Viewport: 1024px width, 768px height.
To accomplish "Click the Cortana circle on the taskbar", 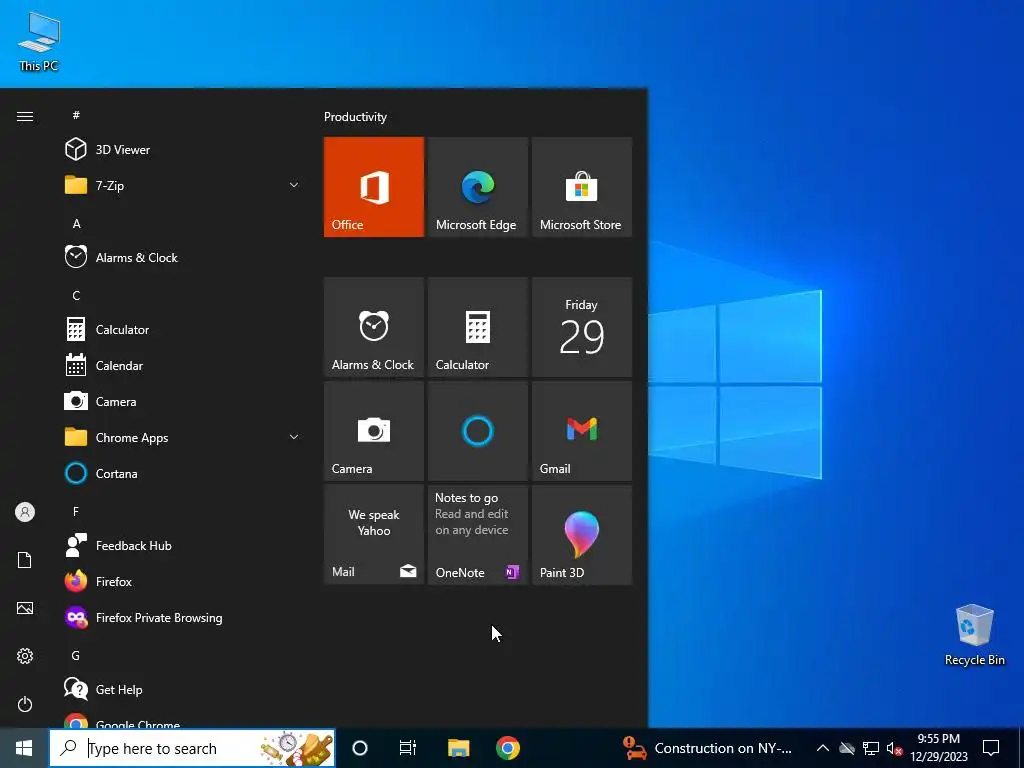I will click(x=360, y=748).
